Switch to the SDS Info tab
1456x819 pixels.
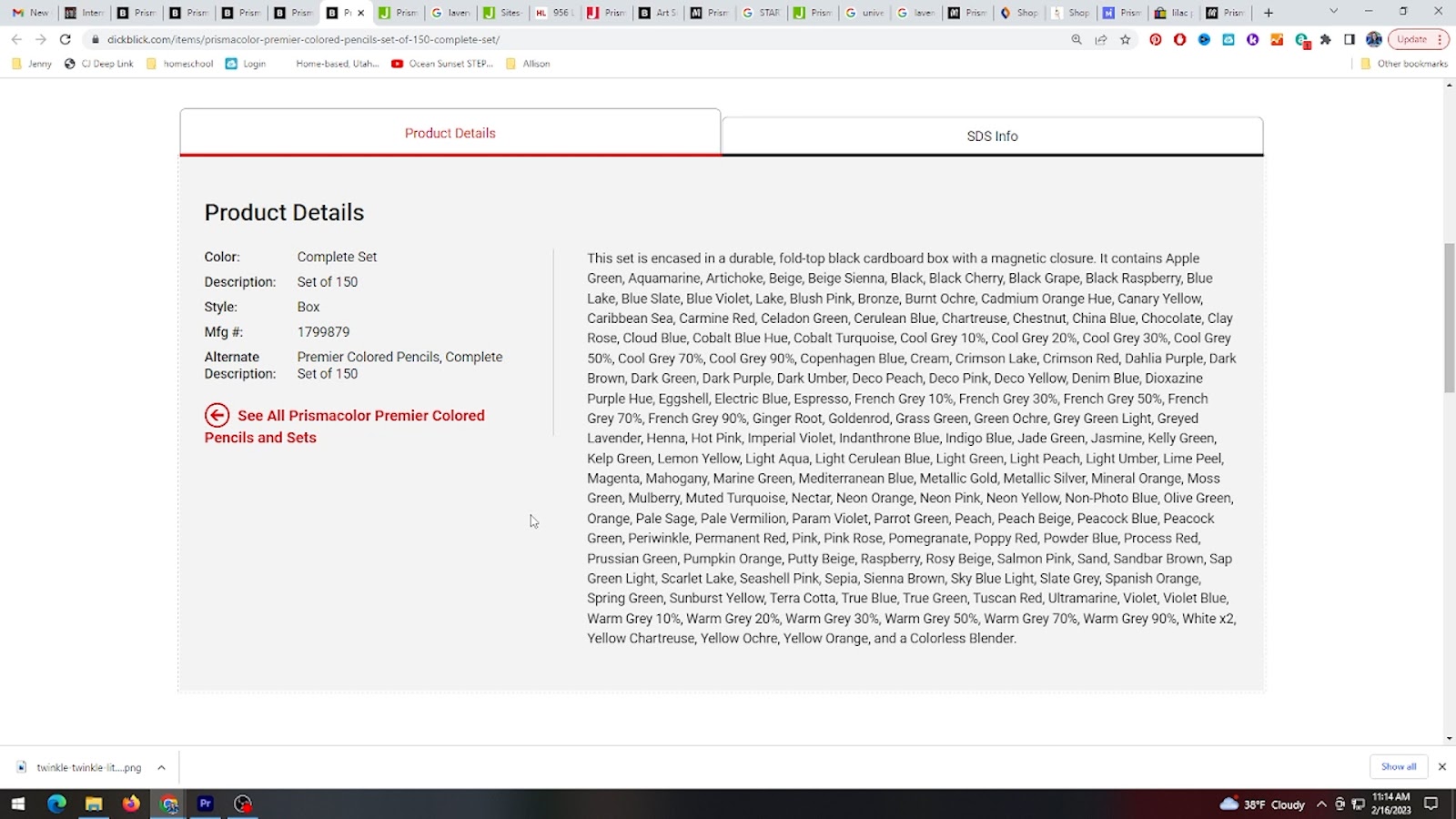point(992,136)
